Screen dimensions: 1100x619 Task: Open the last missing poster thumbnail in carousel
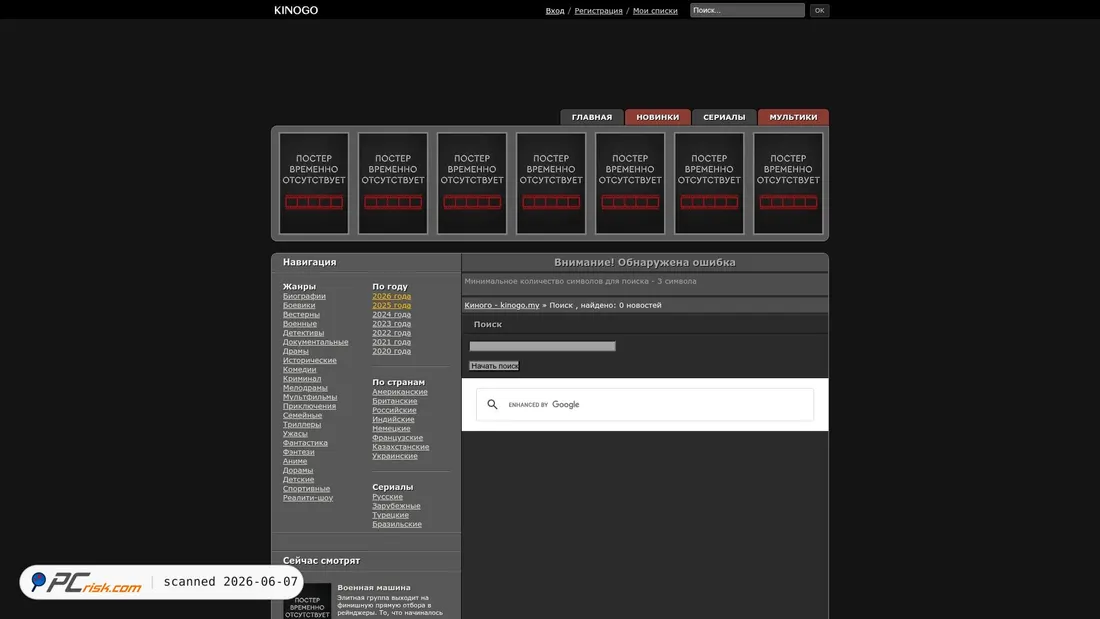788,183
